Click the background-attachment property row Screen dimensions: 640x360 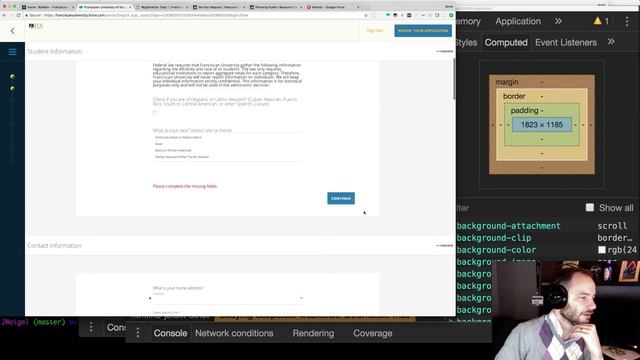click(x=547, y=226)
